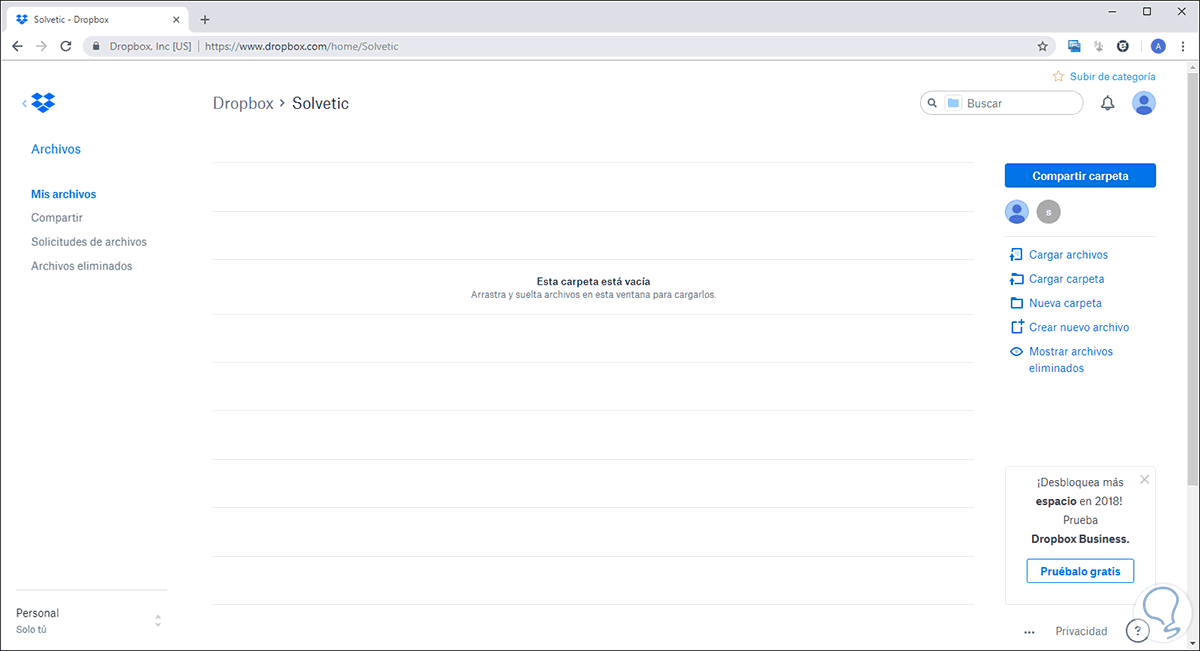Click the site security padlock icon
The image size is (1200, 651).
click(96, 46)
